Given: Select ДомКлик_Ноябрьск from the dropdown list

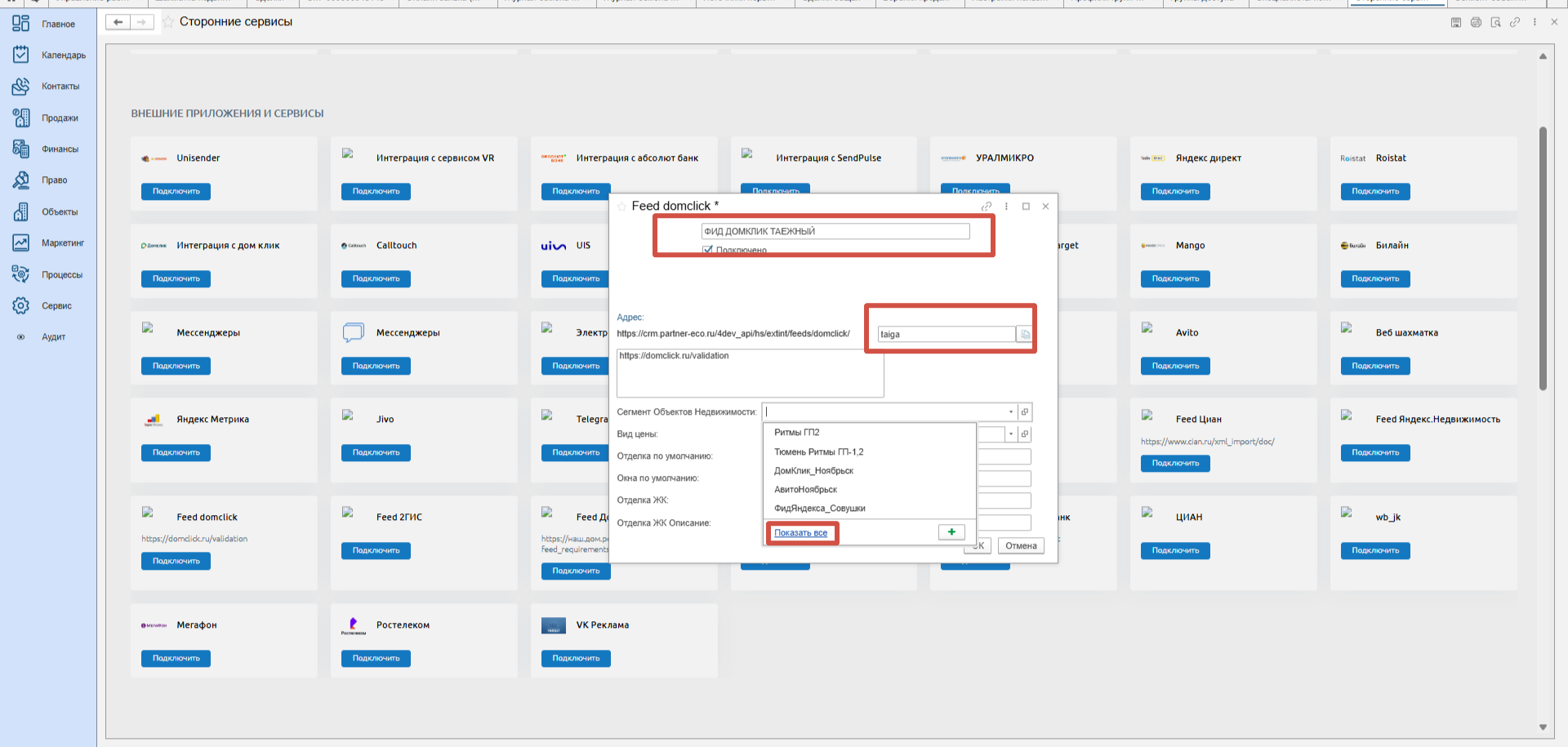Looking at the screenshot, I should (813, 470).
